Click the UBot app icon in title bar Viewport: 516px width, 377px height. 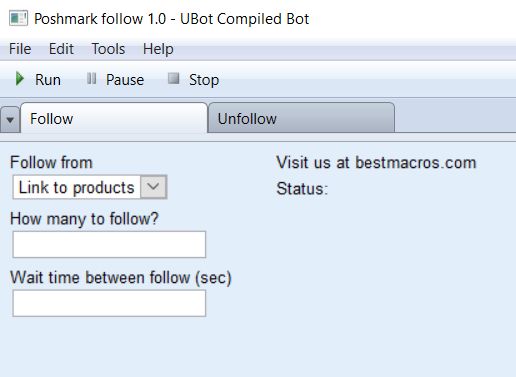pyautogui.click(x=18, y=18)
